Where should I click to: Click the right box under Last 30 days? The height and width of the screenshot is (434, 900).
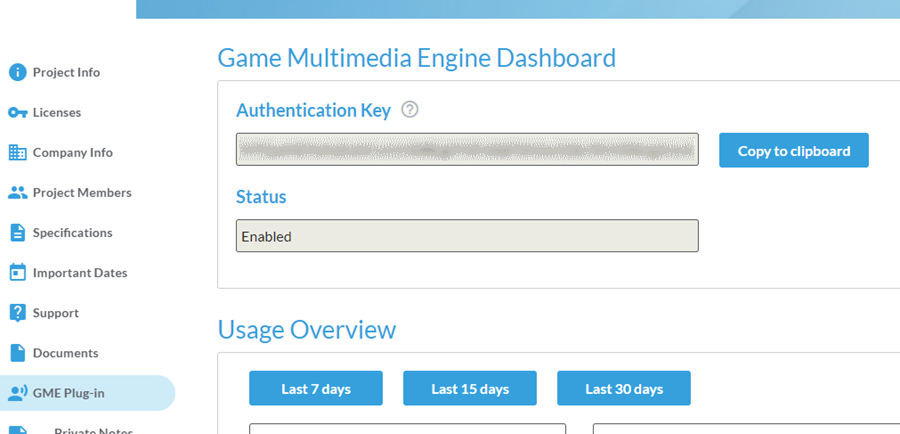745,429
